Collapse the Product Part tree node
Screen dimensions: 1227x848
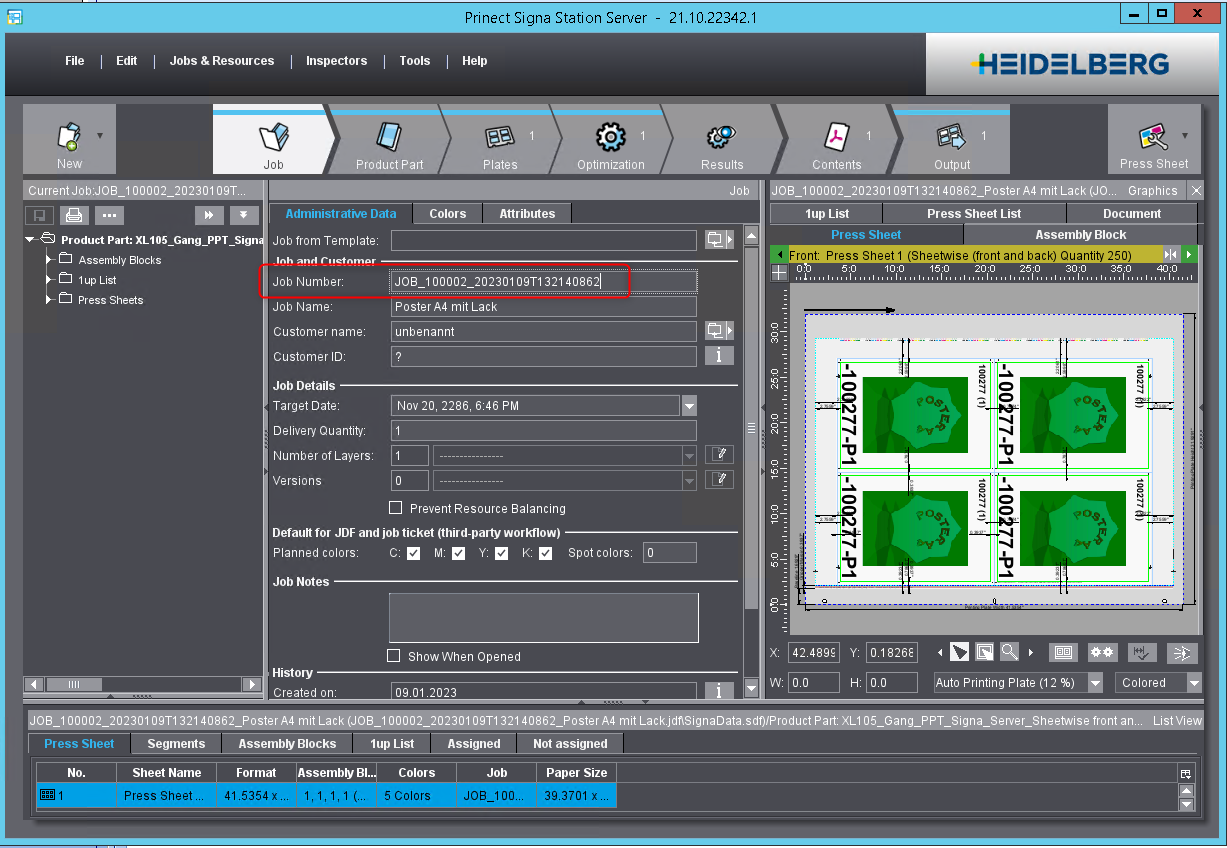[30, 240]
